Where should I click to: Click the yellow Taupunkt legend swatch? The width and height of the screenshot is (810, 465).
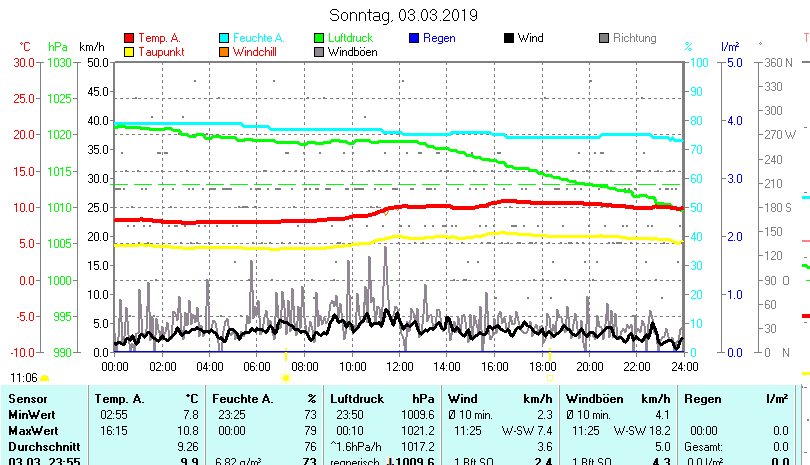(128, 52)
